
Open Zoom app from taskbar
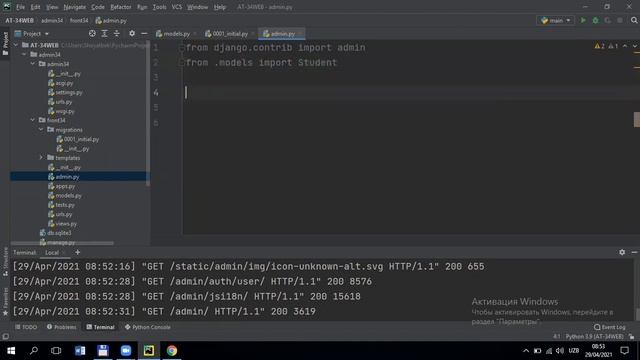tap(126, 351)
